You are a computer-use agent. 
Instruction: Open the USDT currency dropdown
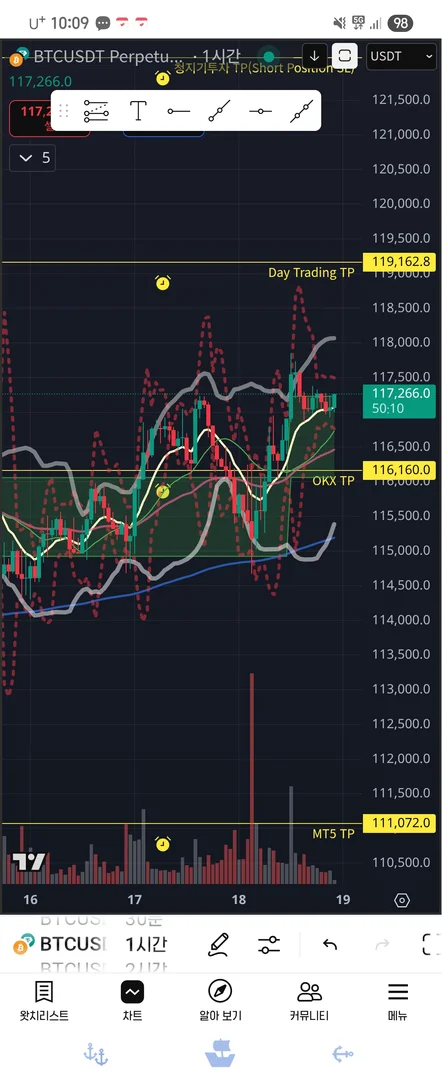pyautogui.click(x=401, y=56)
